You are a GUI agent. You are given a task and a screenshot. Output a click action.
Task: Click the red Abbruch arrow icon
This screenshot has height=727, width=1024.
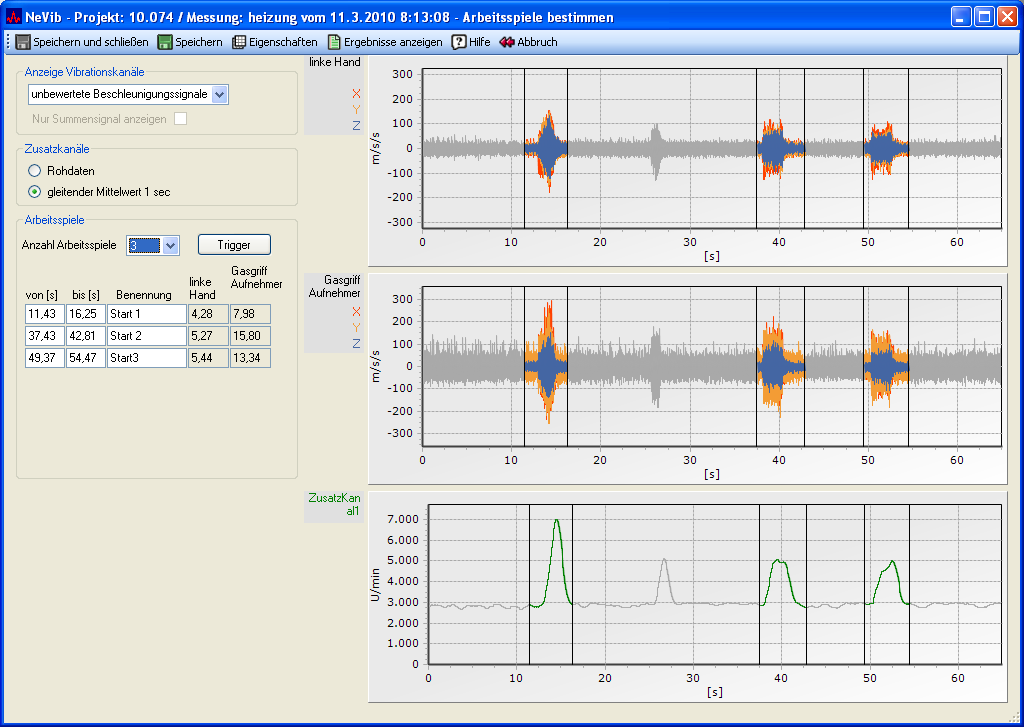click(507, 42)
